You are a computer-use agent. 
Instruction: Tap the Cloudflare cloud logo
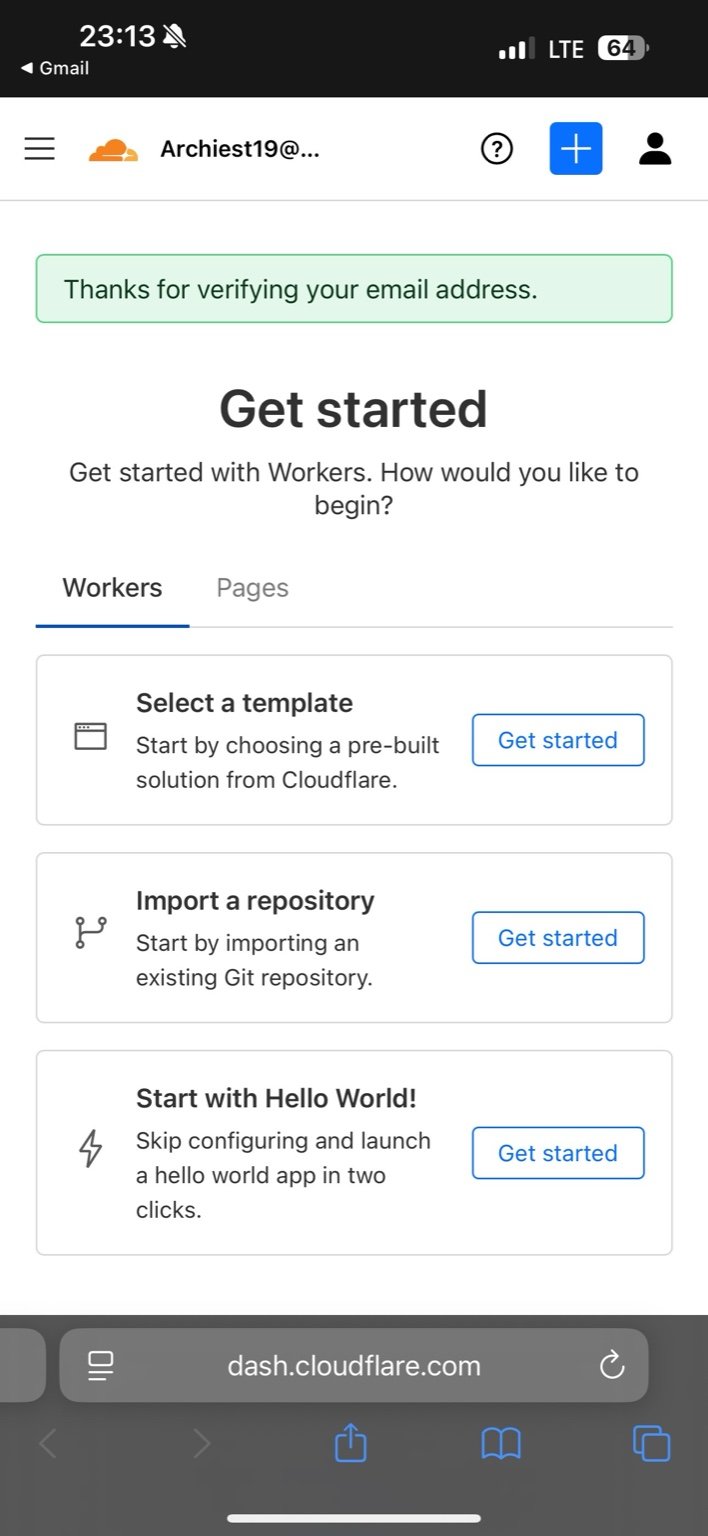coord(113,150)
